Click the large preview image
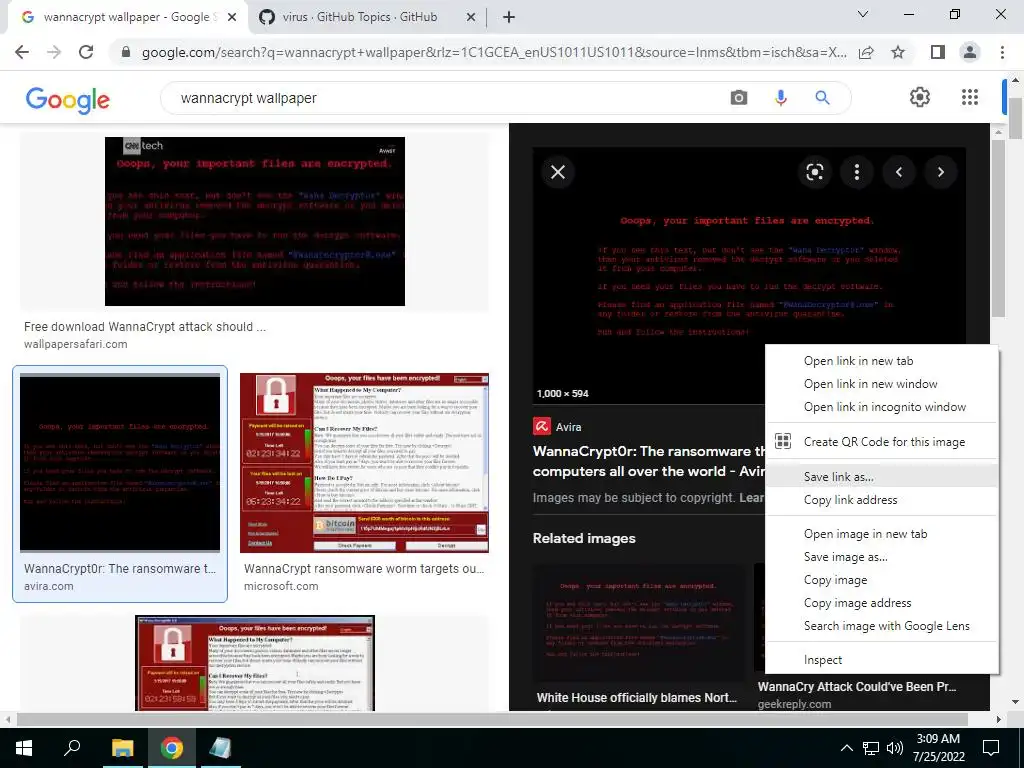Image resolution: width=1024 pixels, height=768 pixels. [748, 276]
